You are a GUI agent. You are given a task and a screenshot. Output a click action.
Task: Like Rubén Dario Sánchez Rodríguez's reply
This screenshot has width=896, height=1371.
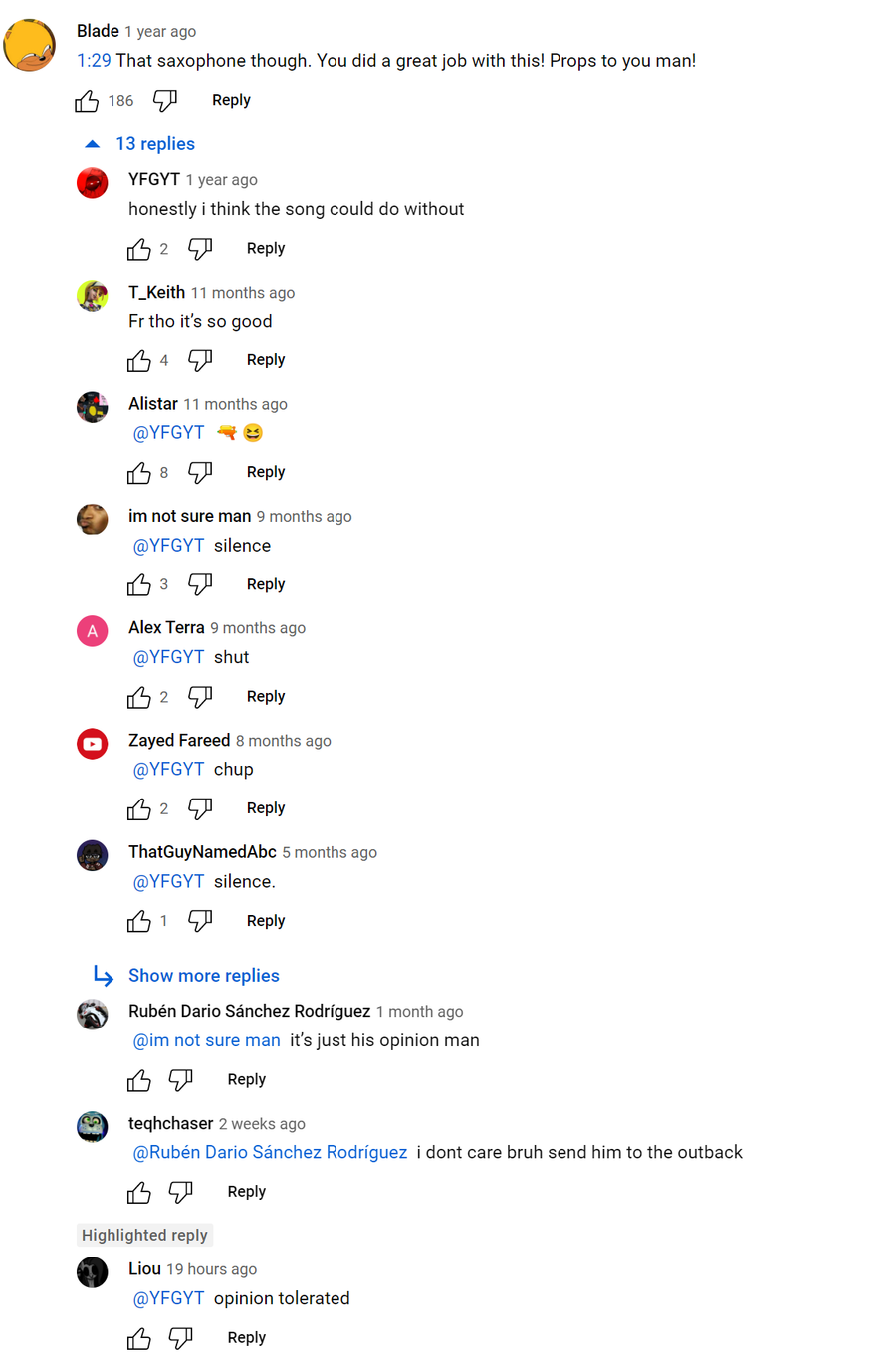tap(139, 1080)
